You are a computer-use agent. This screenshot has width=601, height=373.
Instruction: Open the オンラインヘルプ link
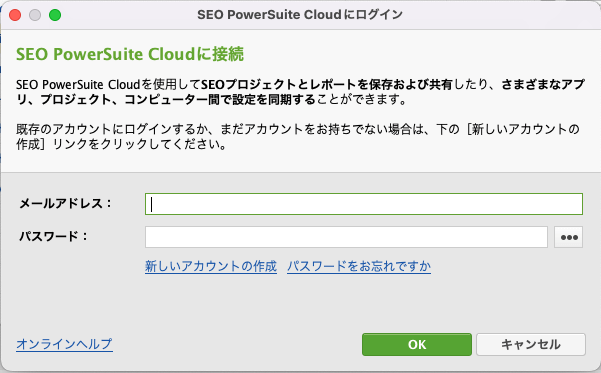tap(64, 344)
